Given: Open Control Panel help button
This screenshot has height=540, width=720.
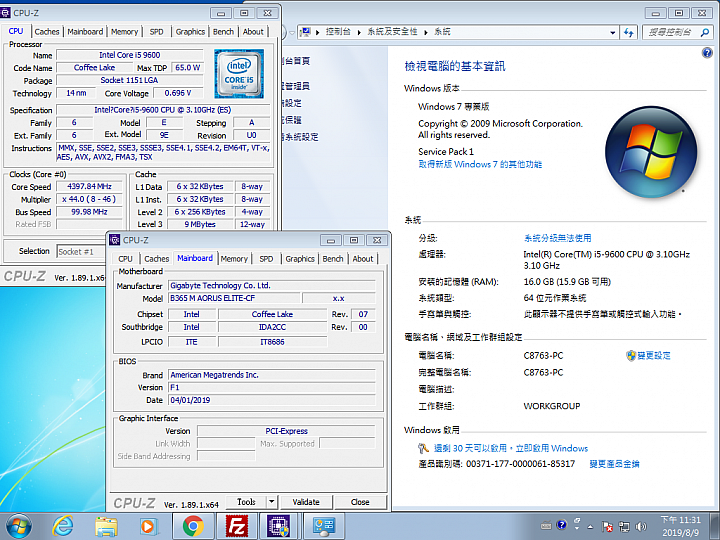Looking at the screenshot, I should coord(707,53).
